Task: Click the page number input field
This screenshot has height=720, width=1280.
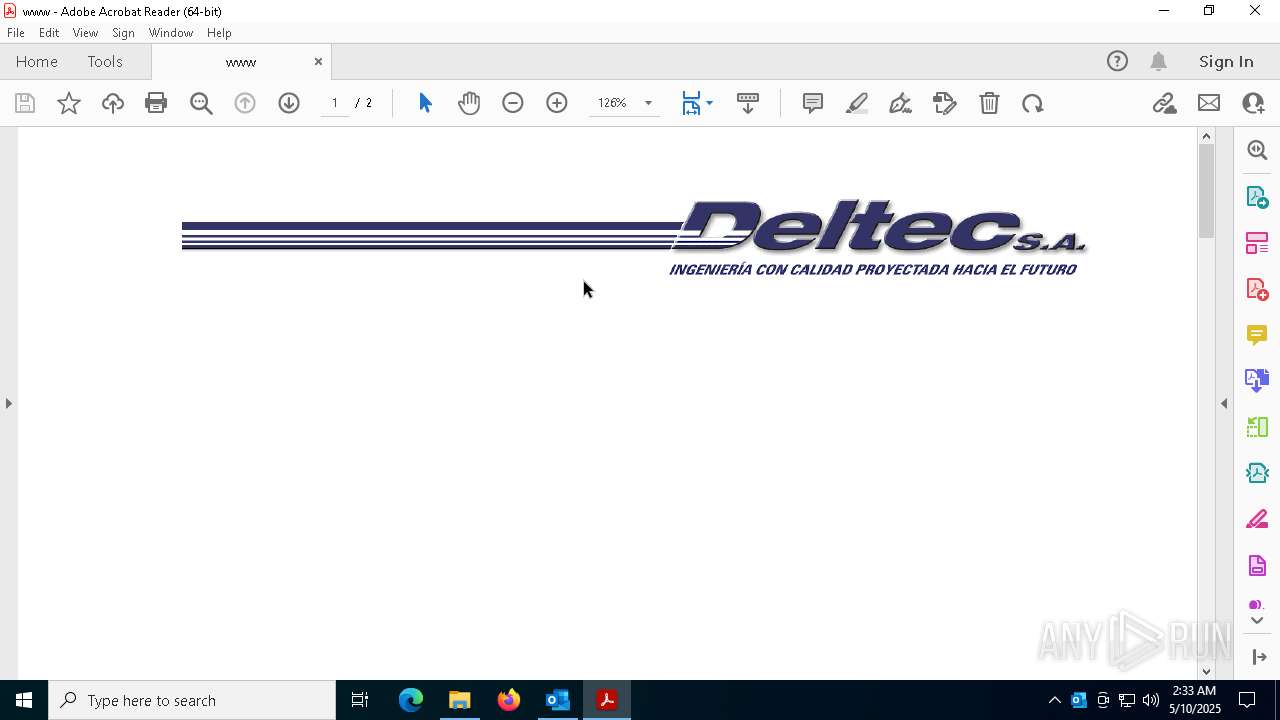Action: pyautogui.click(x=335, y=103)
